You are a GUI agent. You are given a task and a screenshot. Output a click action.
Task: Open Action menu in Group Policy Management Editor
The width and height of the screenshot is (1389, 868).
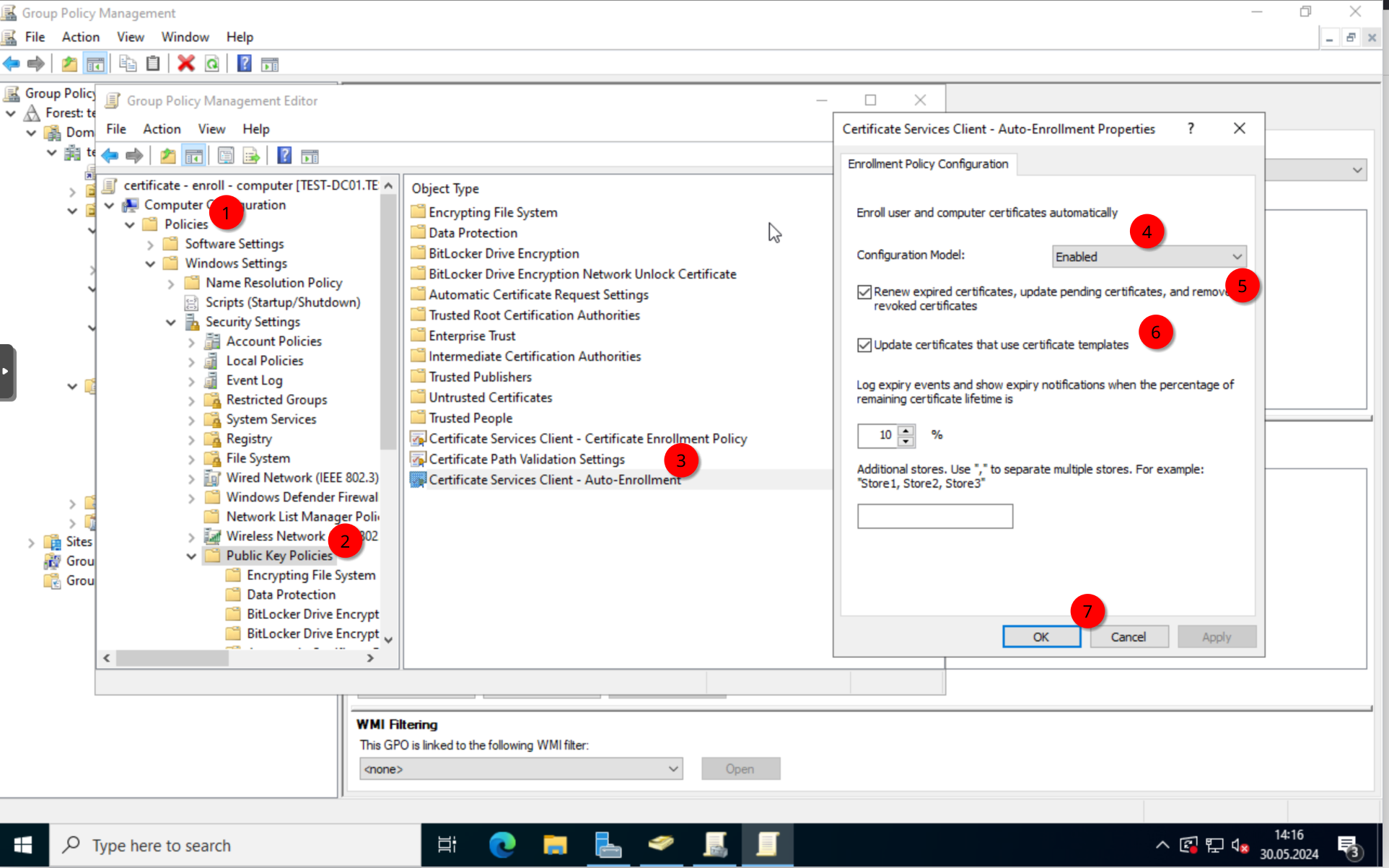click(162, 129)
